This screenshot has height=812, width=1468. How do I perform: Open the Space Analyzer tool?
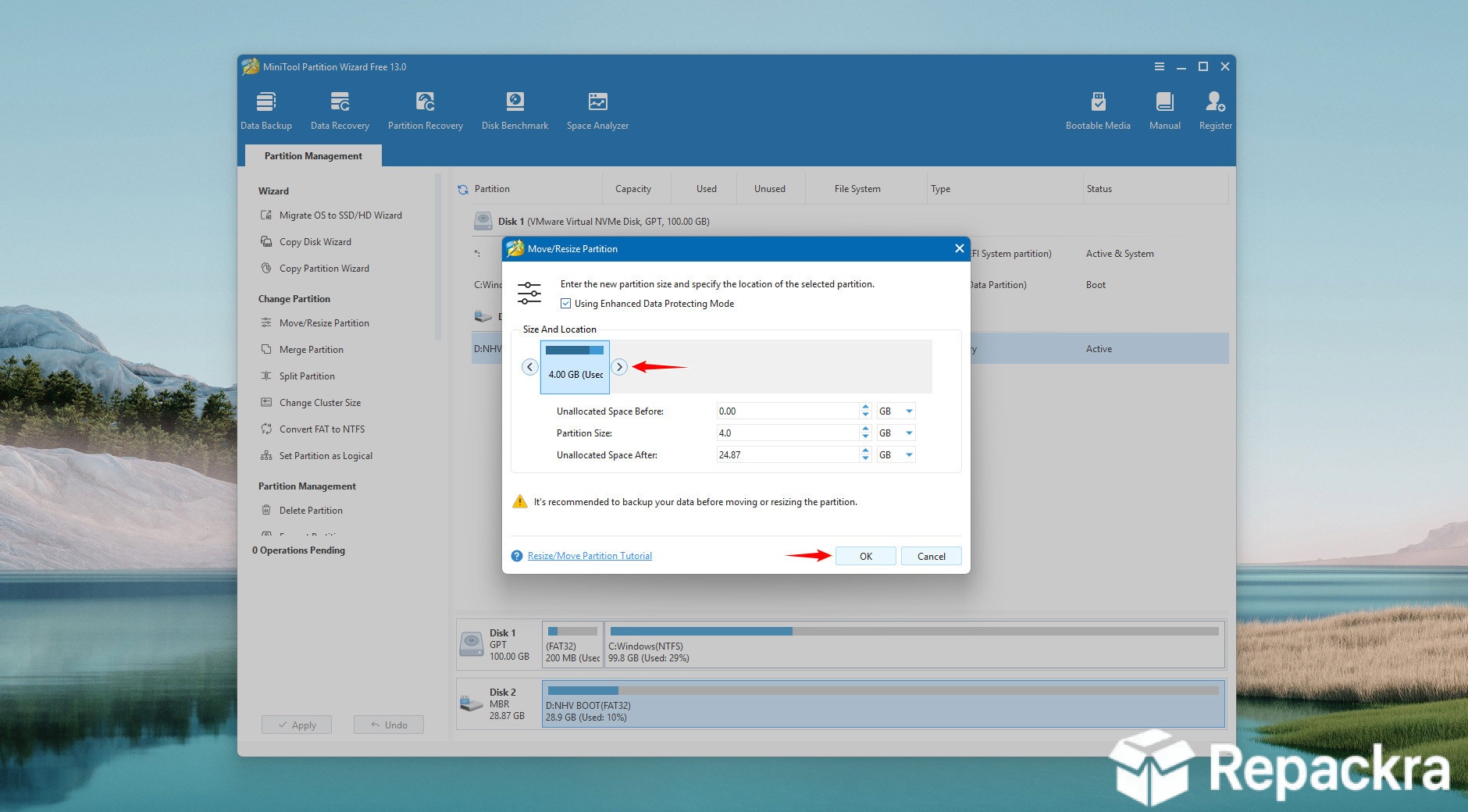point(597,111)
